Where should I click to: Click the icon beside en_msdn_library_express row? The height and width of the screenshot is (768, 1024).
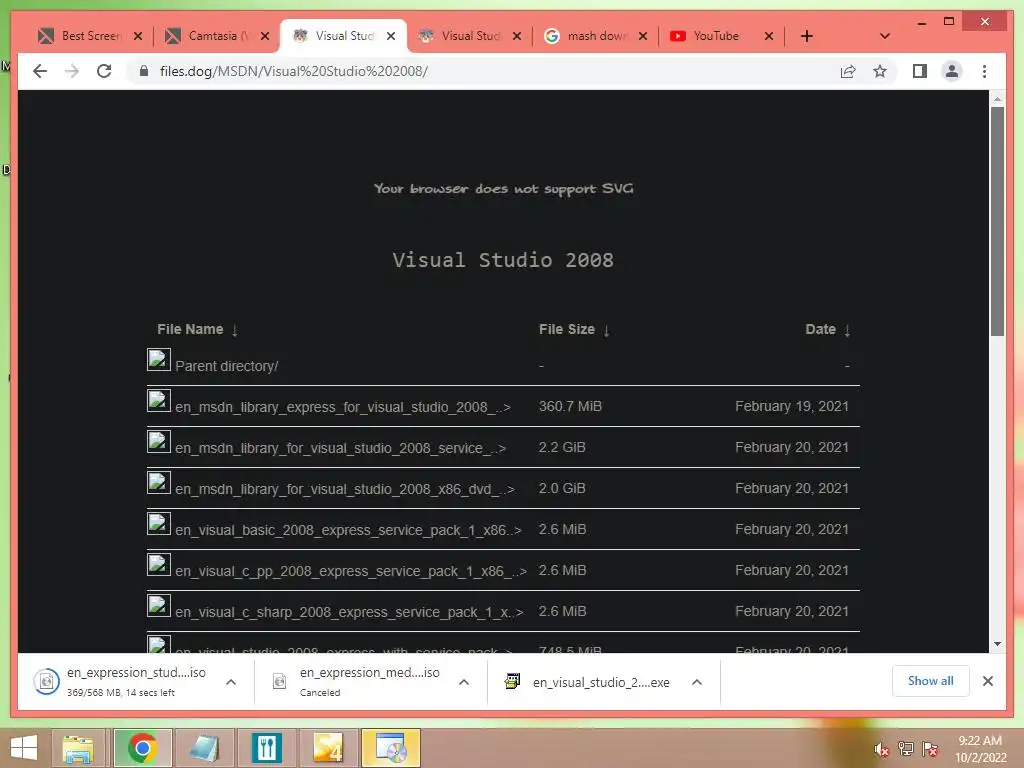(x=159, y=400)
